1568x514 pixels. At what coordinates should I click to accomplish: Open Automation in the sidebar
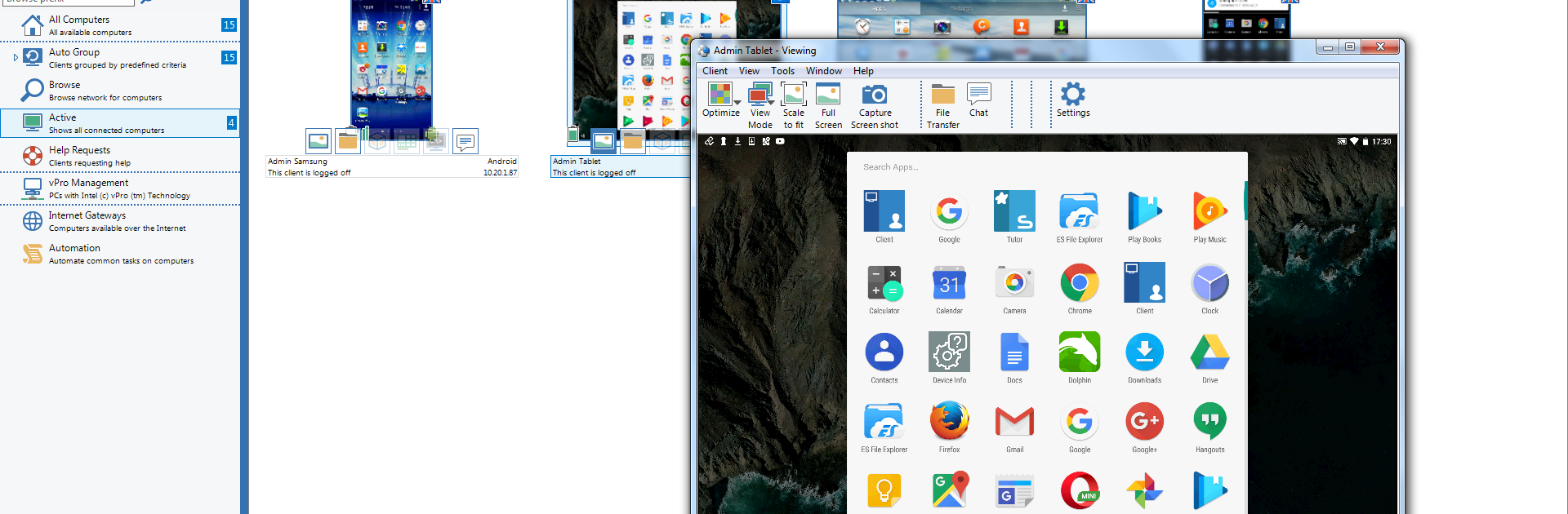click(120, 254)
